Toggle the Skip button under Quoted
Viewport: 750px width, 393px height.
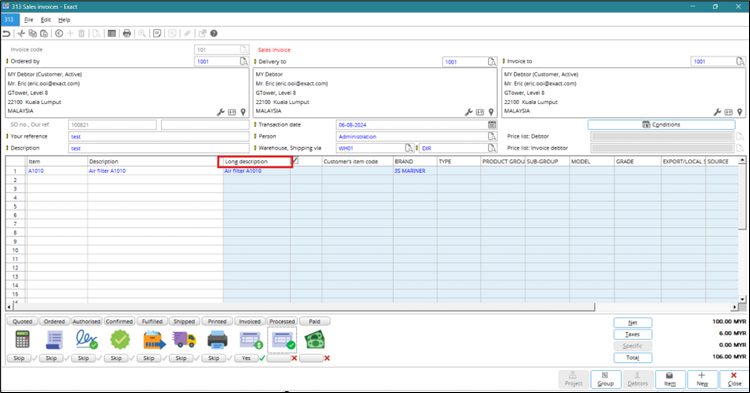[19, 358]
